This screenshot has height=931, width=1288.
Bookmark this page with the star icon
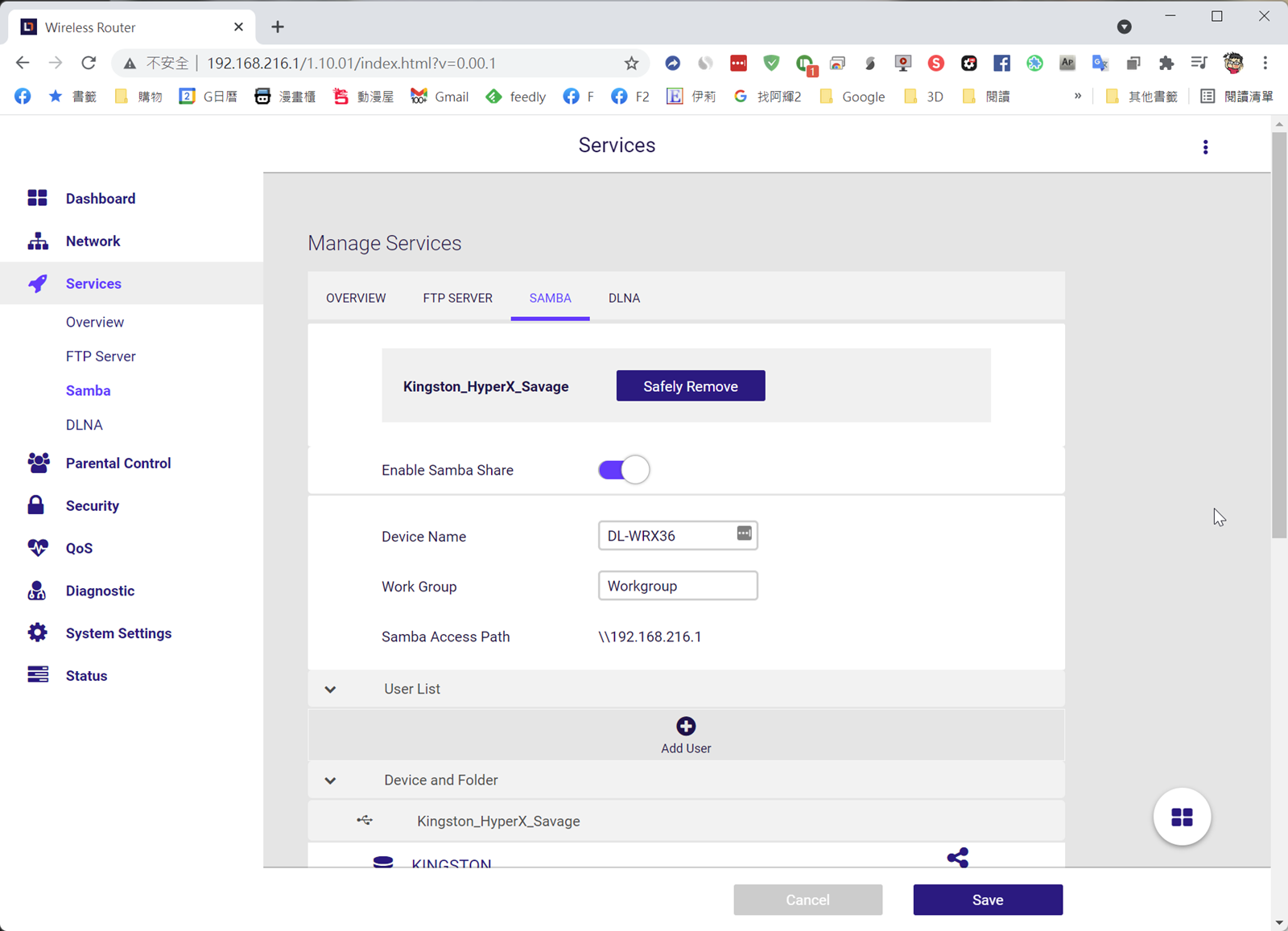631,64
